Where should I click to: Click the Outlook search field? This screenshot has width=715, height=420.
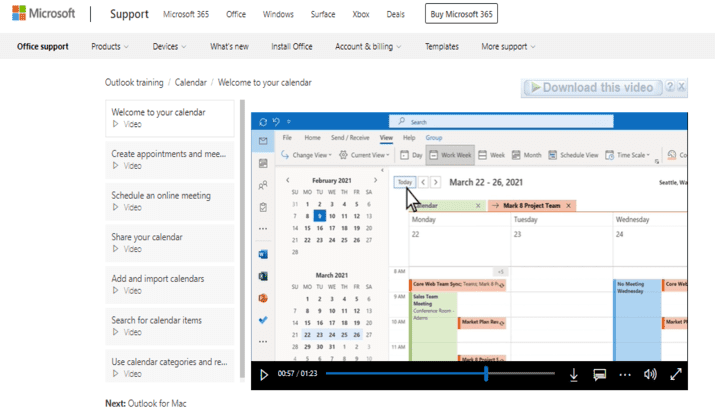click(501, 122)
